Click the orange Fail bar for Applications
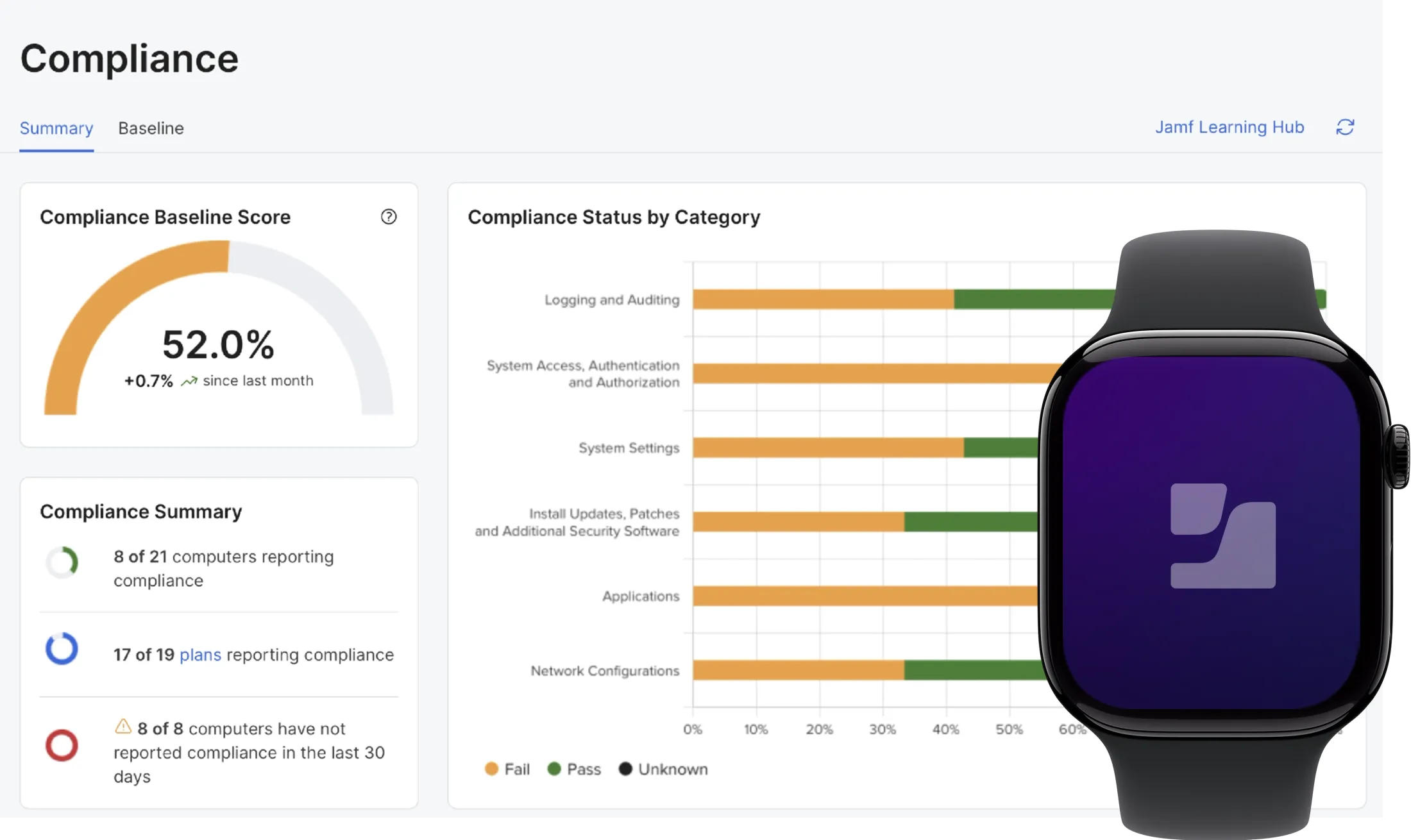This screenshot has height=840, width=1411. [865, 596]
